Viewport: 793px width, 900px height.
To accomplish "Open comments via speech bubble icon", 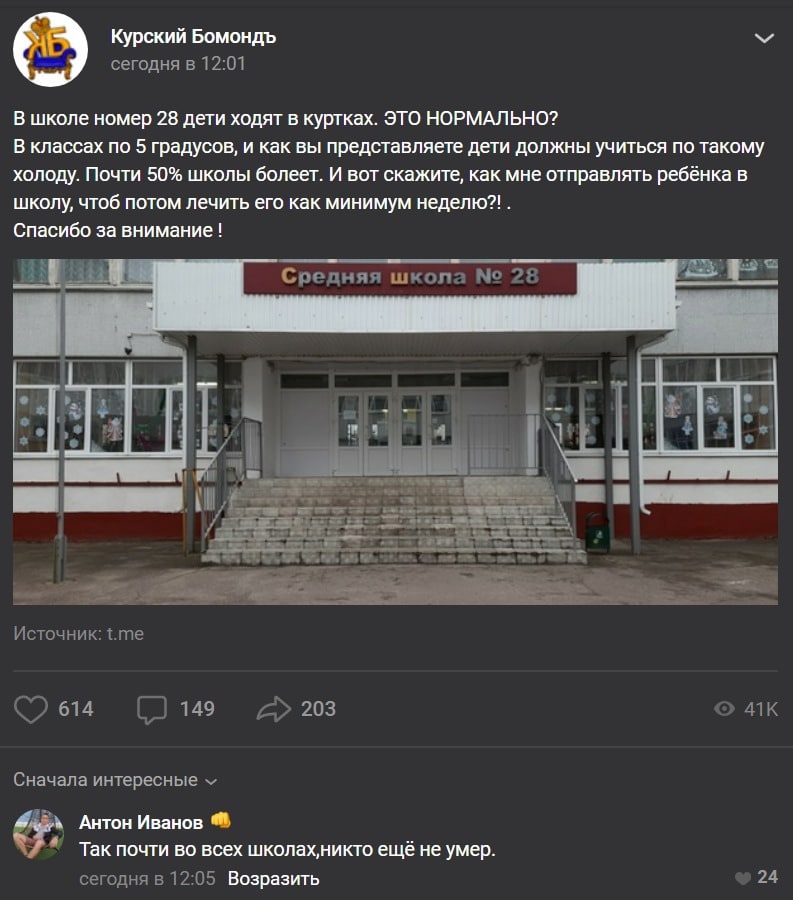I will [152, 709].
